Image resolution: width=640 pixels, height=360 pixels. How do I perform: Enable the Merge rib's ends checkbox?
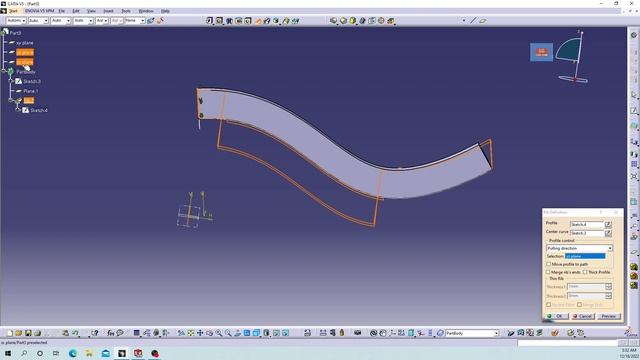(x=548, y=272)
